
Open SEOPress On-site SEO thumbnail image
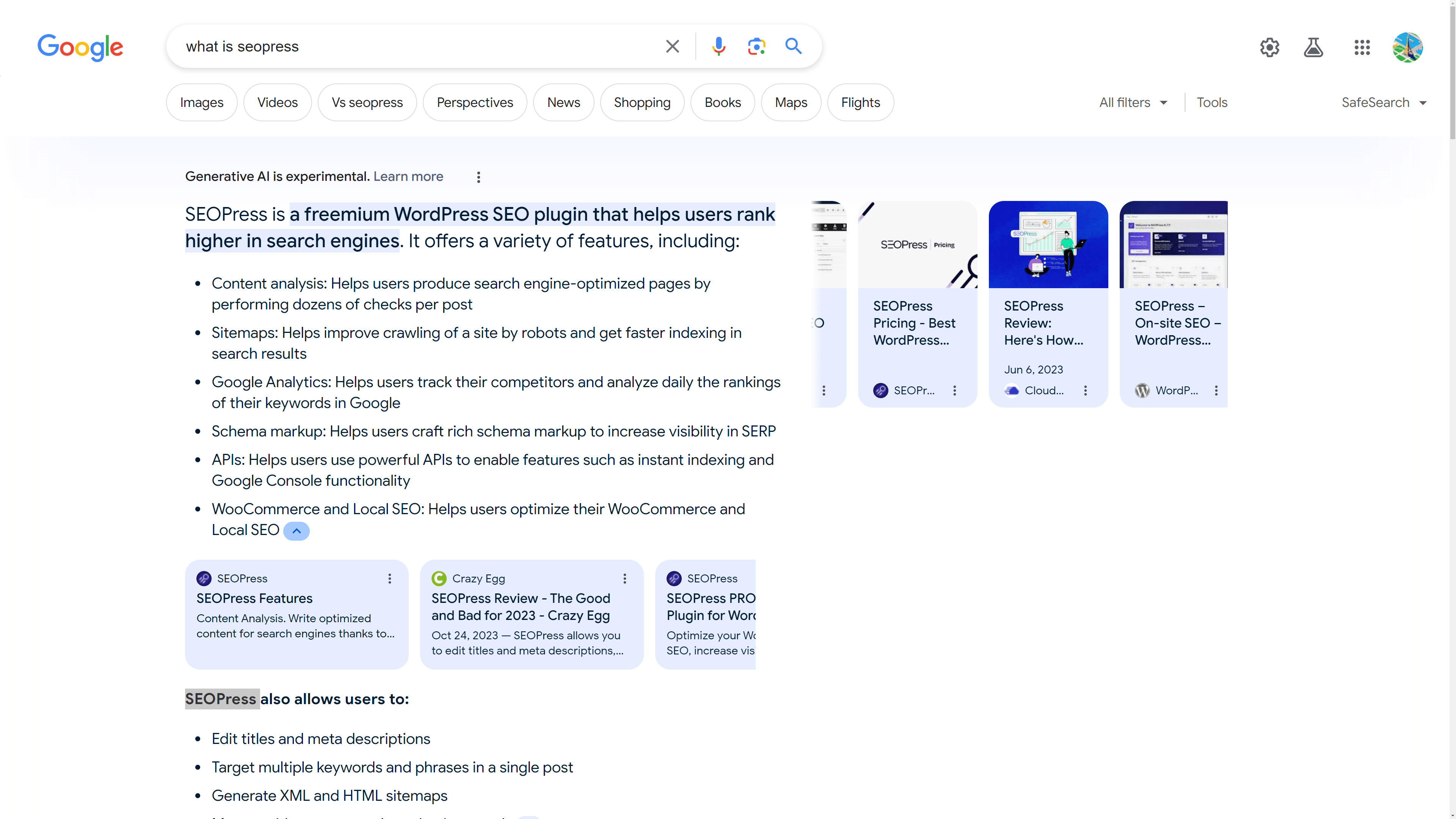point(1174,244)
